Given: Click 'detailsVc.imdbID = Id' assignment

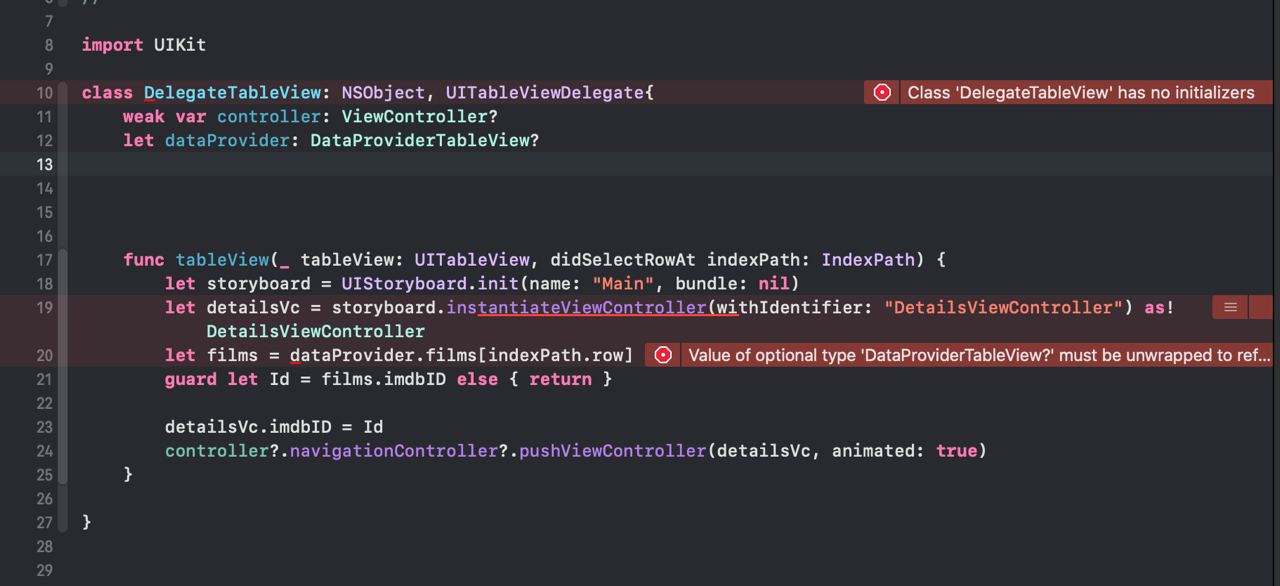Looking at the screenshot, I should tap(274, 427).
